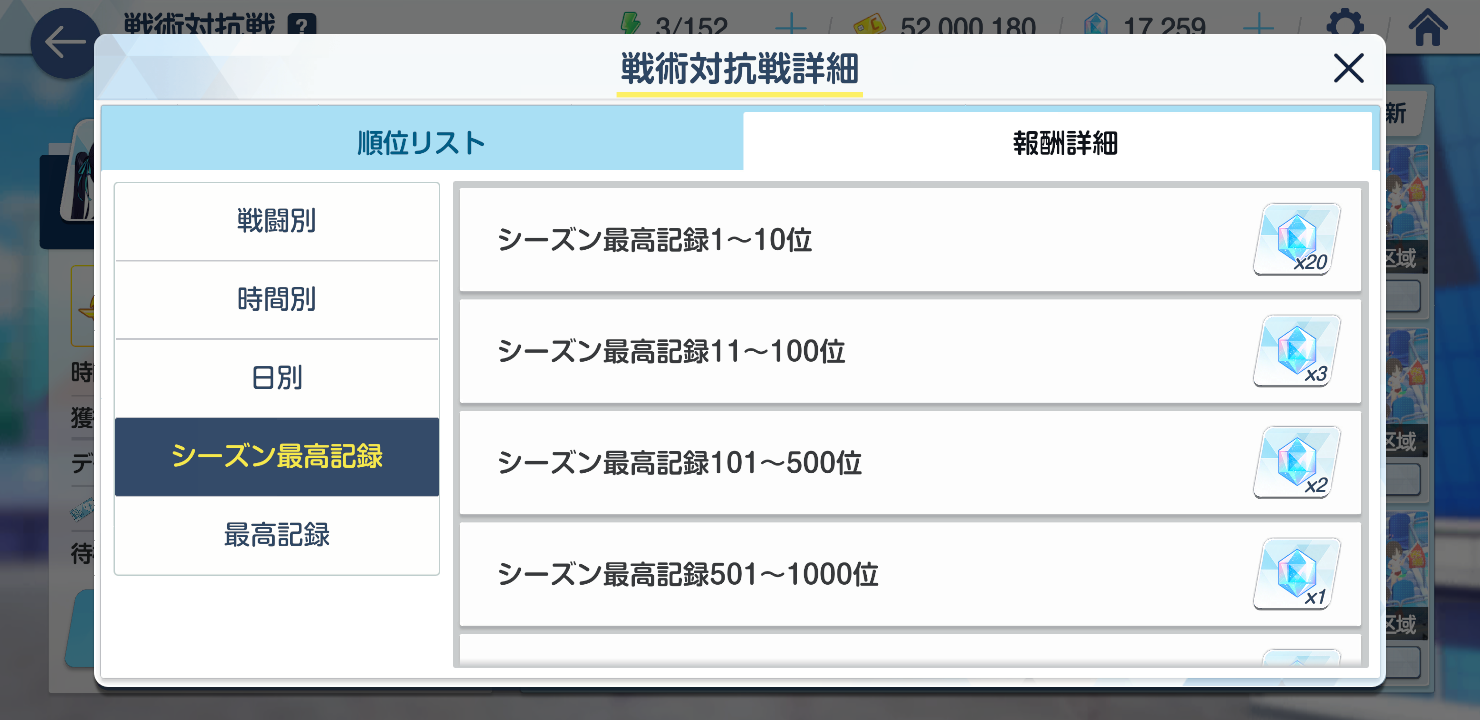Add AP with the plus icon

tap(791, 26)
